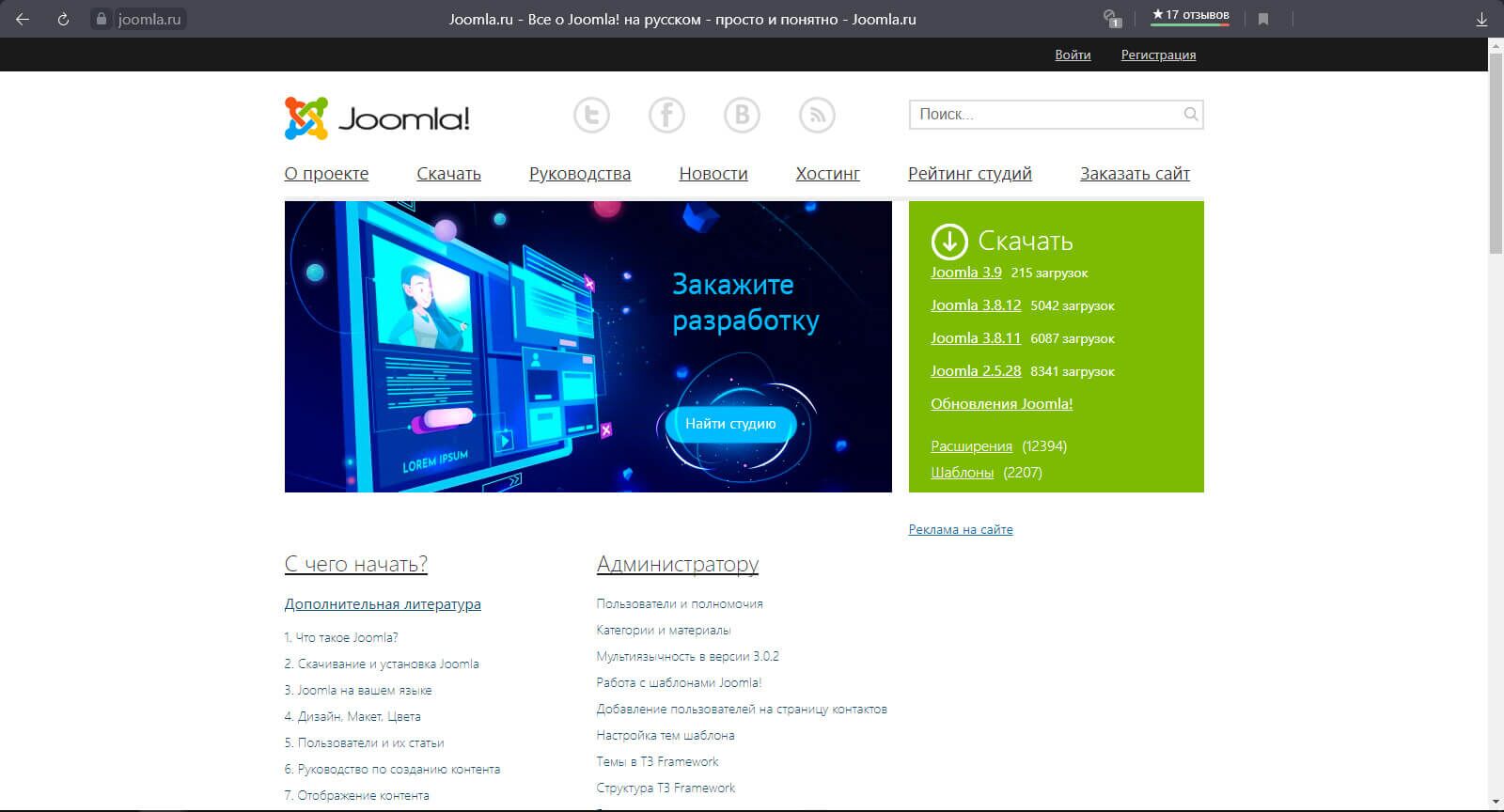This screenshot has height=812, width=1504.
Task: Click the Реклама на сайте link
Action: 961,529
